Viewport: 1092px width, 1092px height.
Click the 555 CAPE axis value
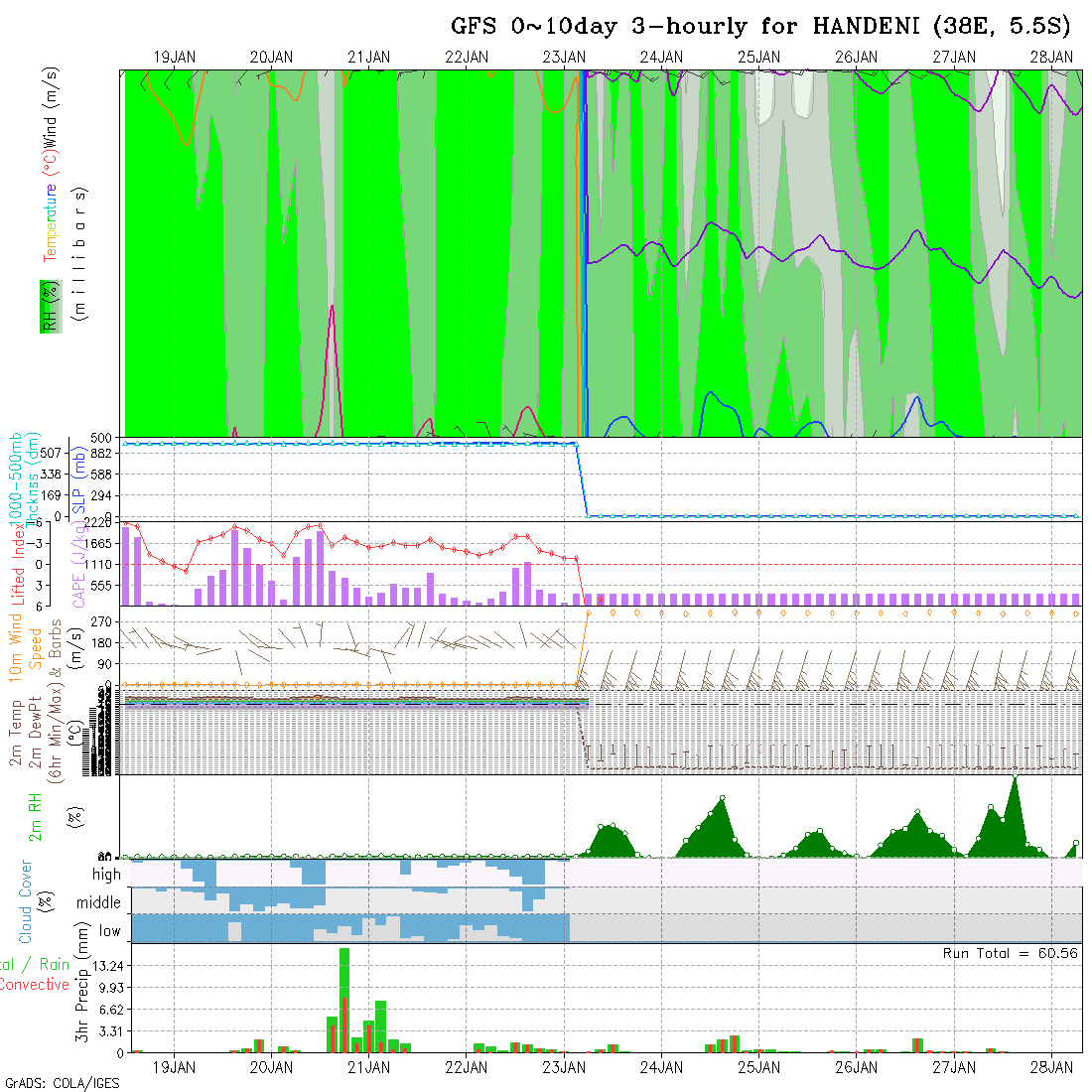pos(101,586)
